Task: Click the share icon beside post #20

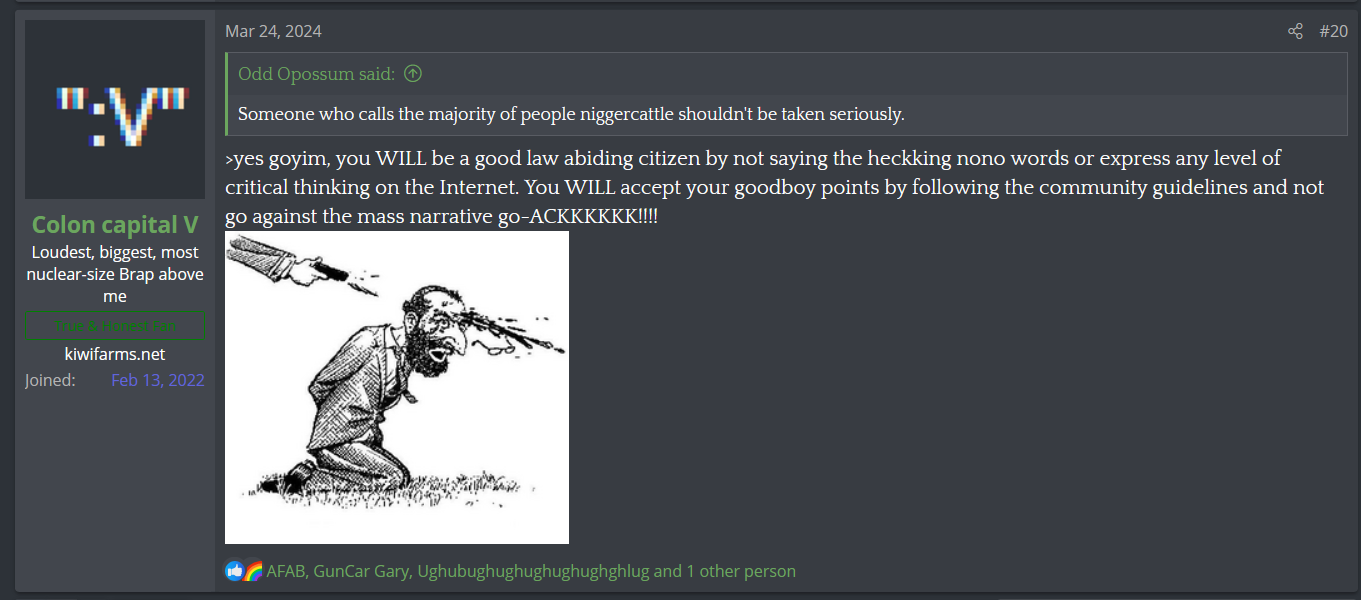Action: (x=1295, y=31)
